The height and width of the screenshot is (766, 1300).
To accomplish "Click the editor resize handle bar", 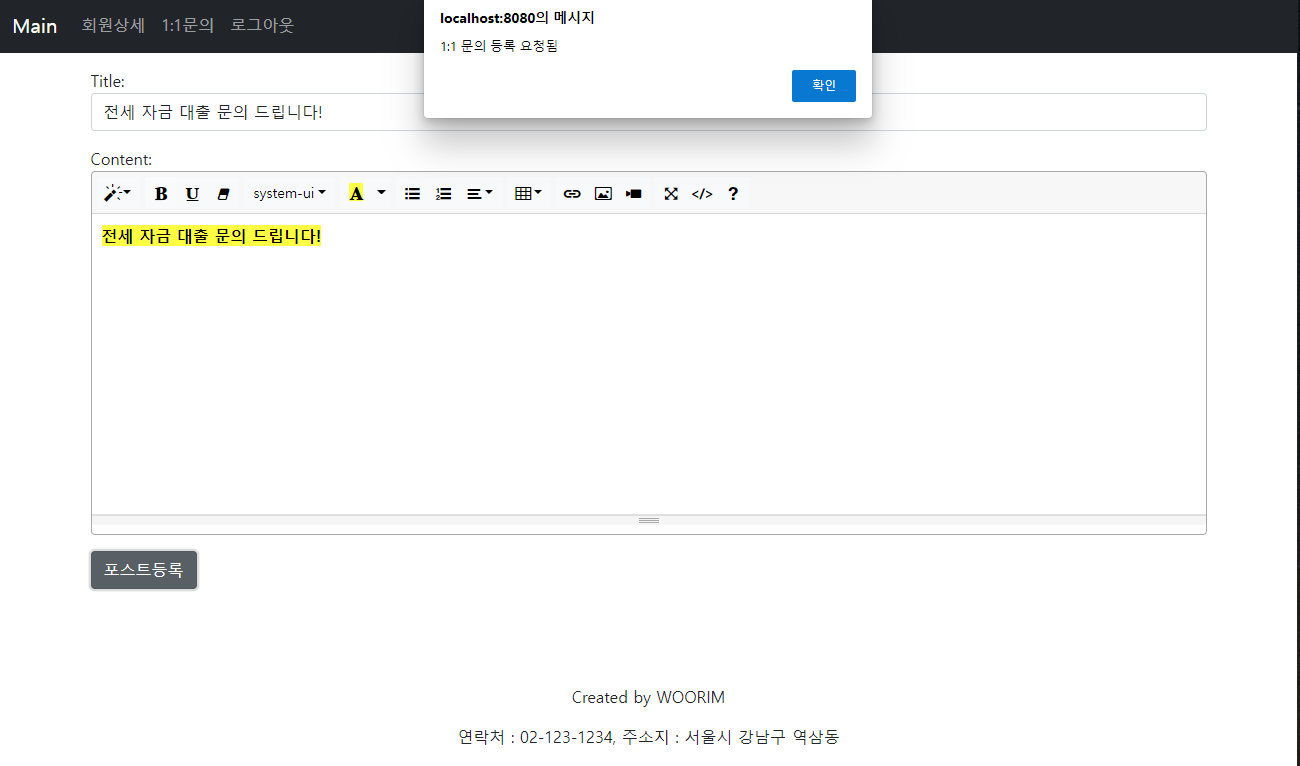I will tap(649, 520).
